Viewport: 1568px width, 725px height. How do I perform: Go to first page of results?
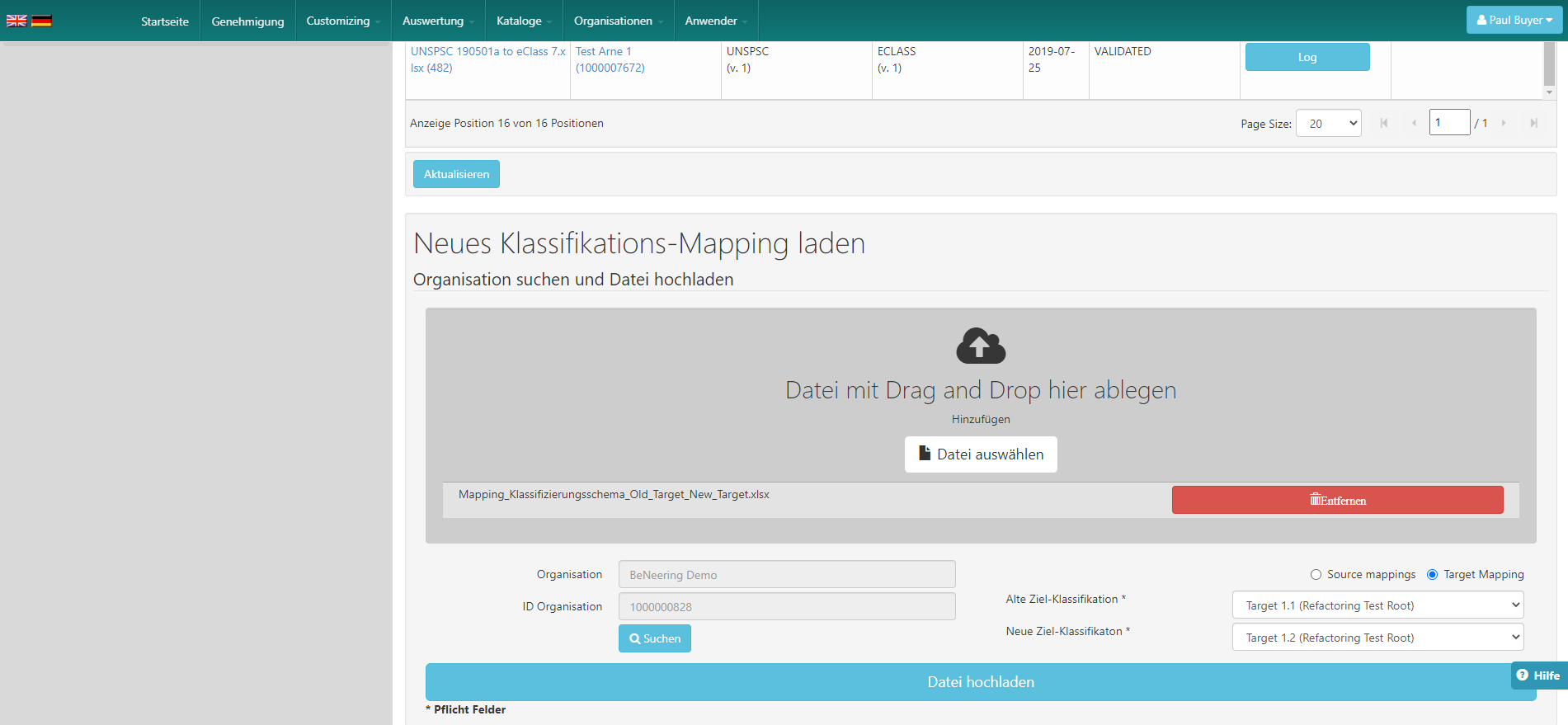click(x=1383, y=123)
